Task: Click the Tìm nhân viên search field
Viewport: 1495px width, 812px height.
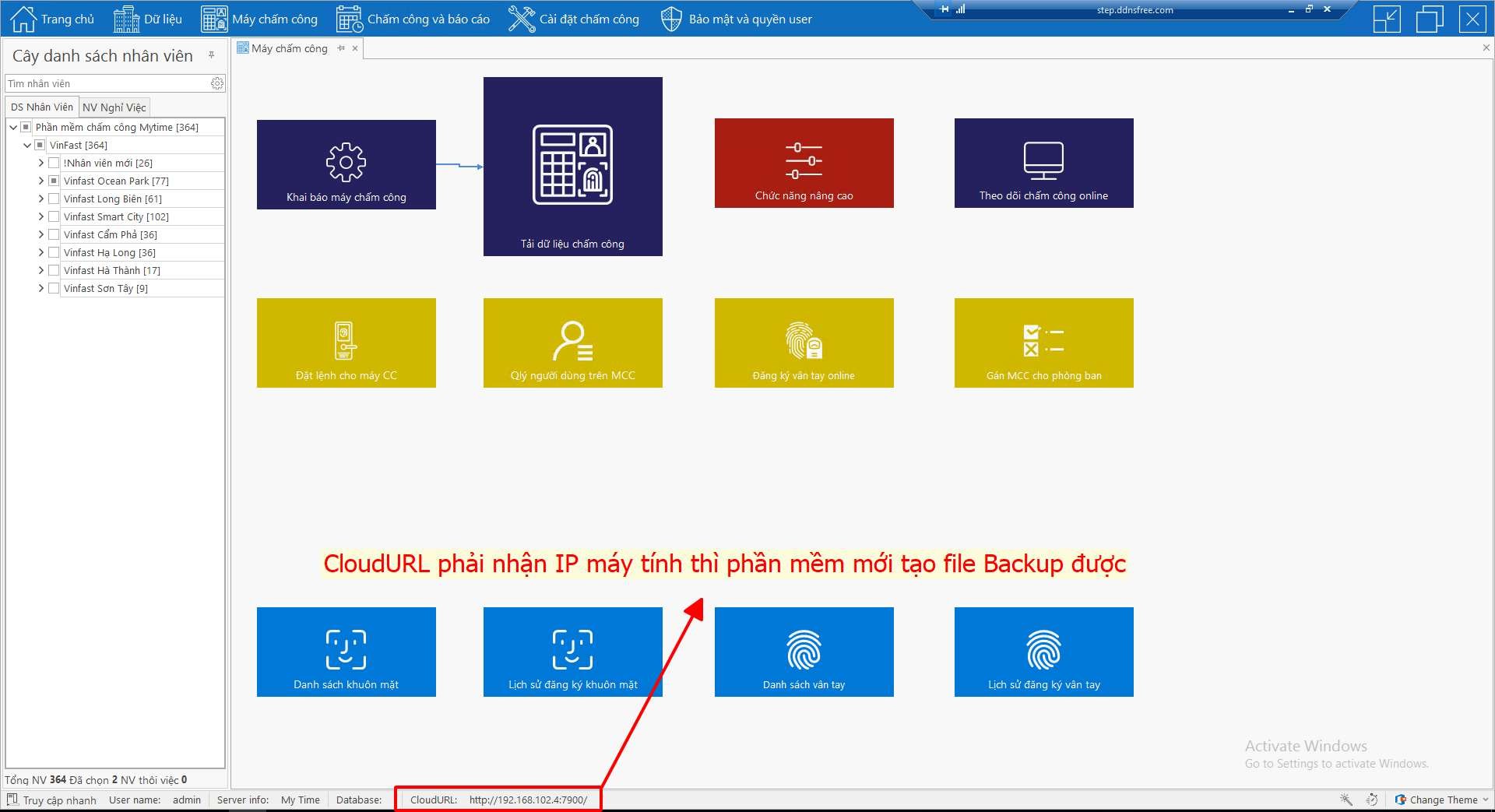Action: [x=107, y=83]
